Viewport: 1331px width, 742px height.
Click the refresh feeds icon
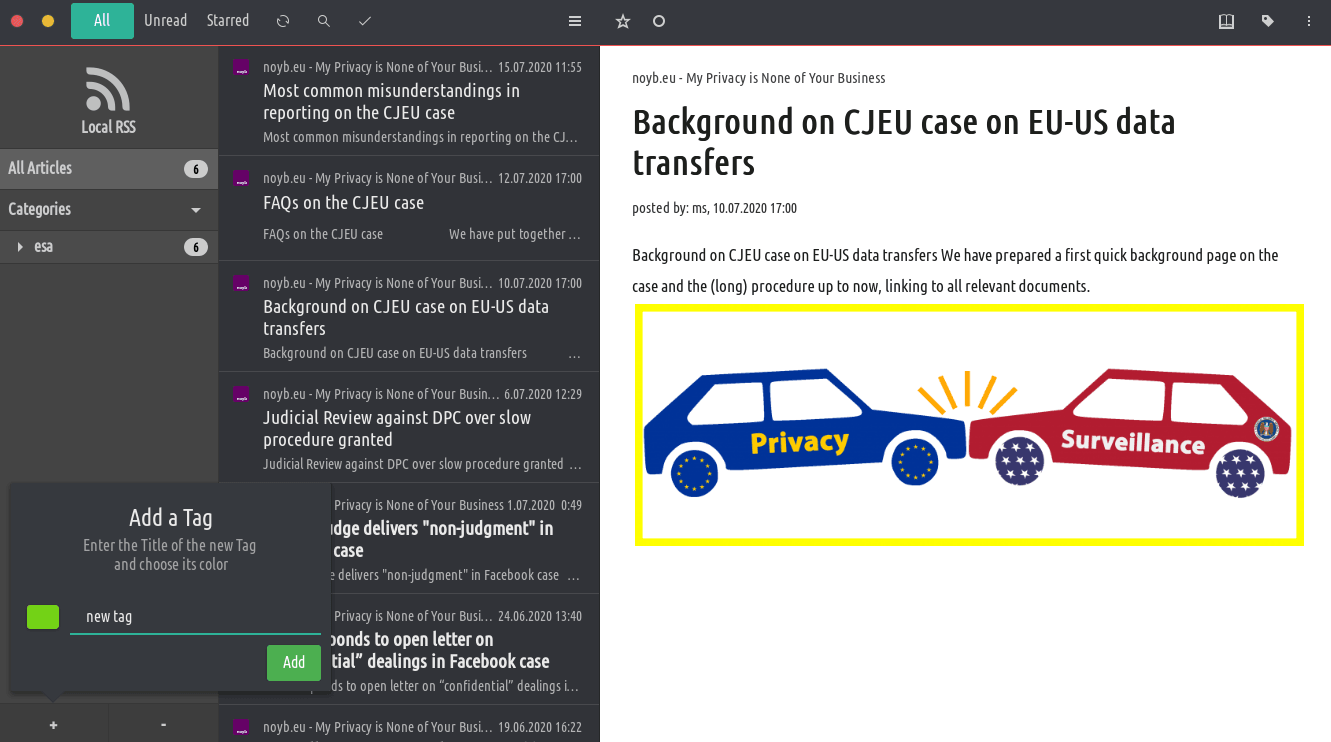coord(283,21)
